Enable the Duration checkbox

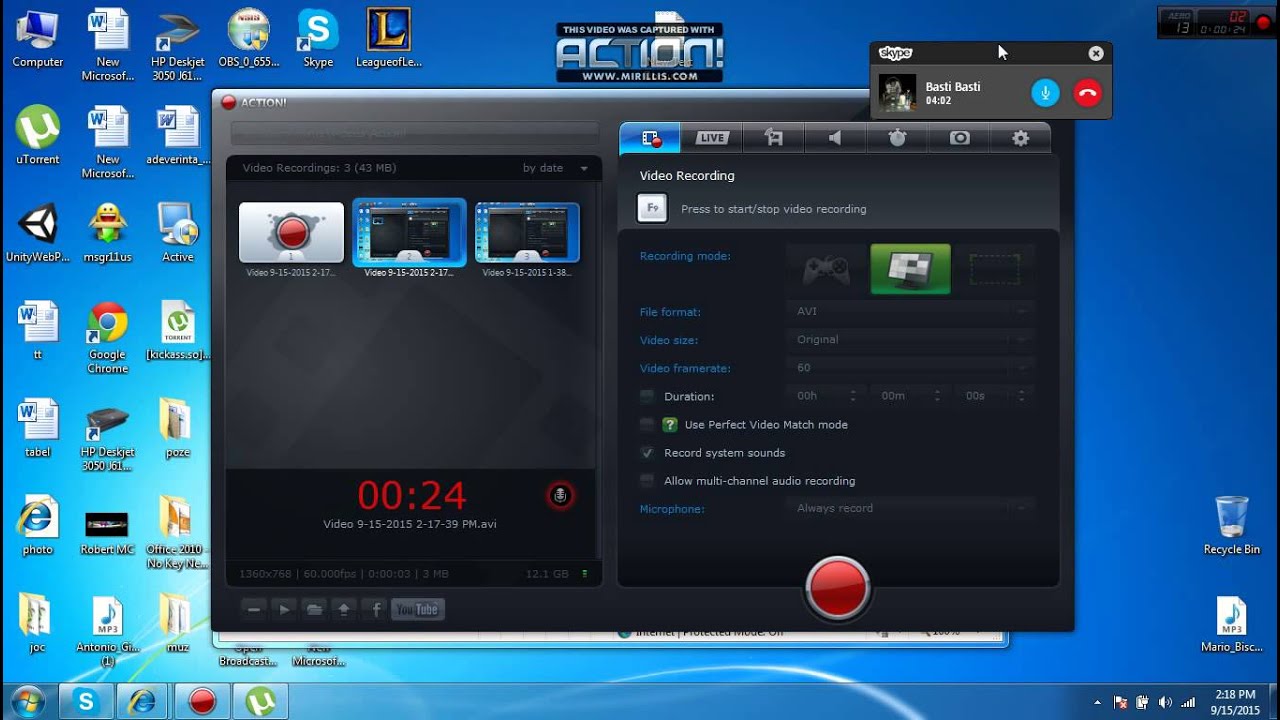click(x=647, y=396)
